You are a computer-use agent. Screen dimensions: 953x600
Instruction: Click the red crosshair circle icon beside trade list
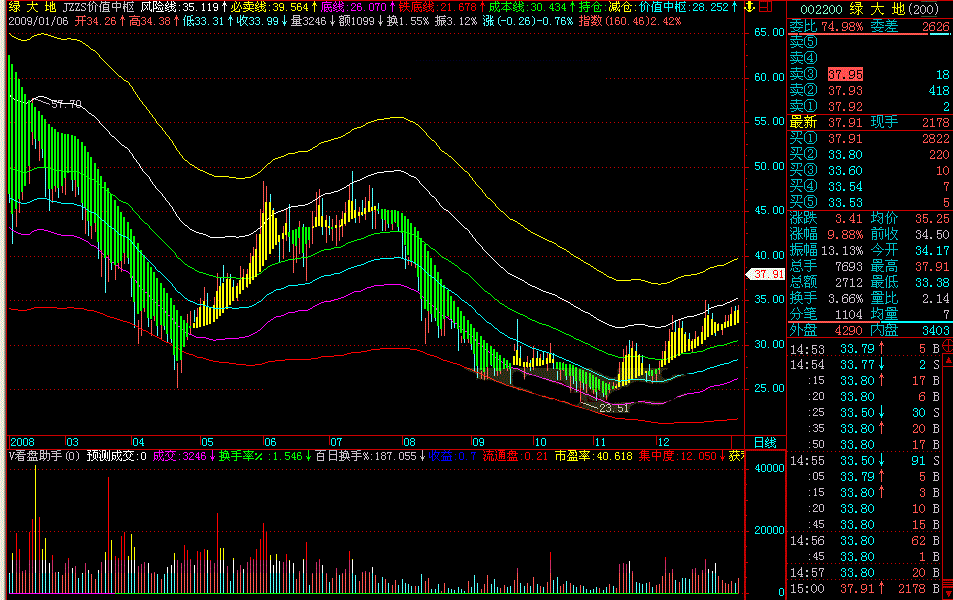tap(947, 347)
